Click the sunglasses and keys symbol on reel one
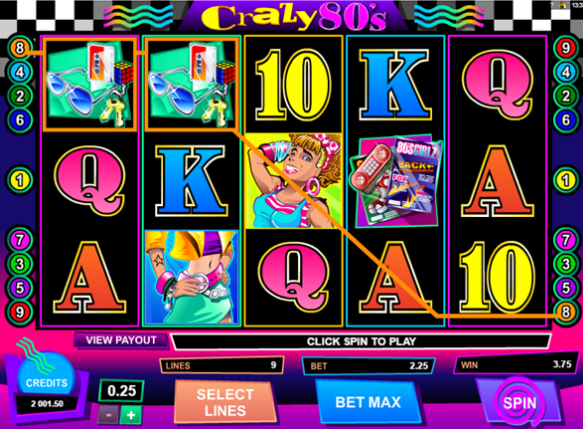Image resolution: width=583 pixels, height=429 pixels. (90, 84)
